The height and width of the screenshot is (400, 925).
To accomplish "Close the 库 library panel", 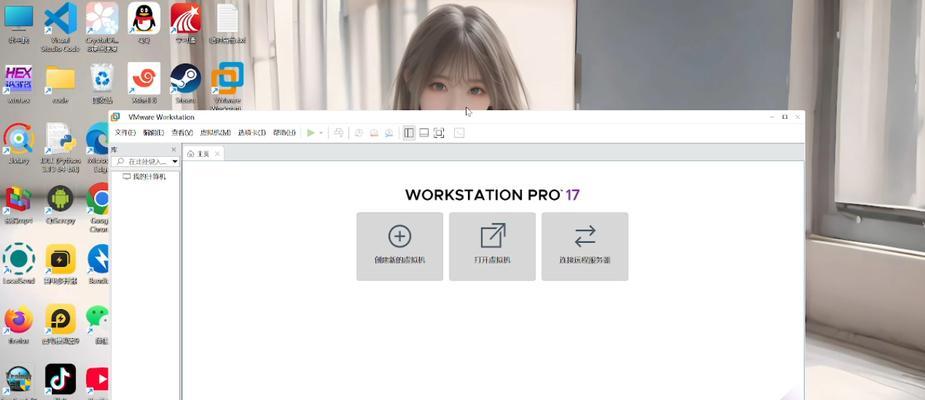I will [173, 150].
